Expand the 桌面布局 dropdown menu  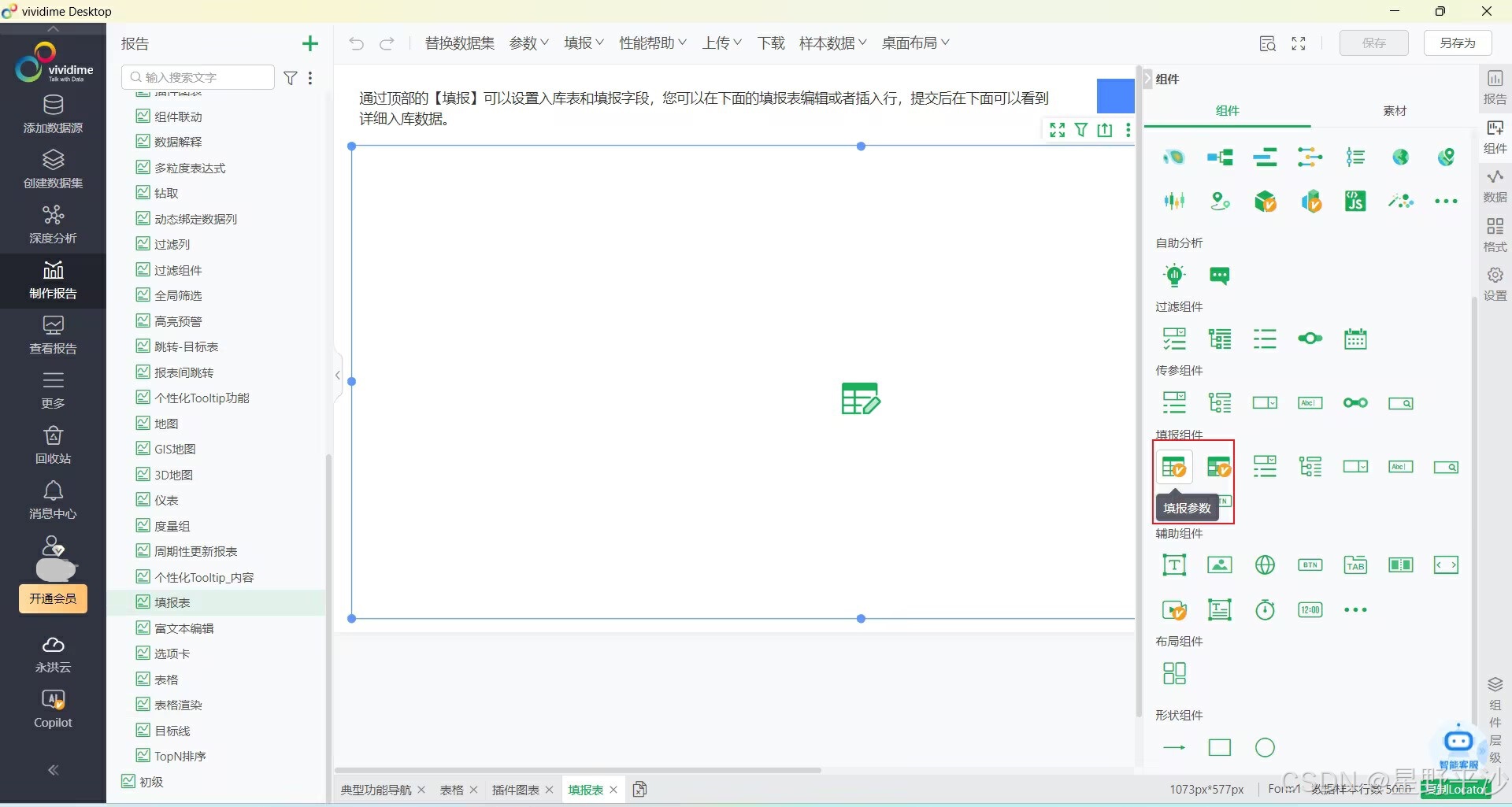click(916, 43)
